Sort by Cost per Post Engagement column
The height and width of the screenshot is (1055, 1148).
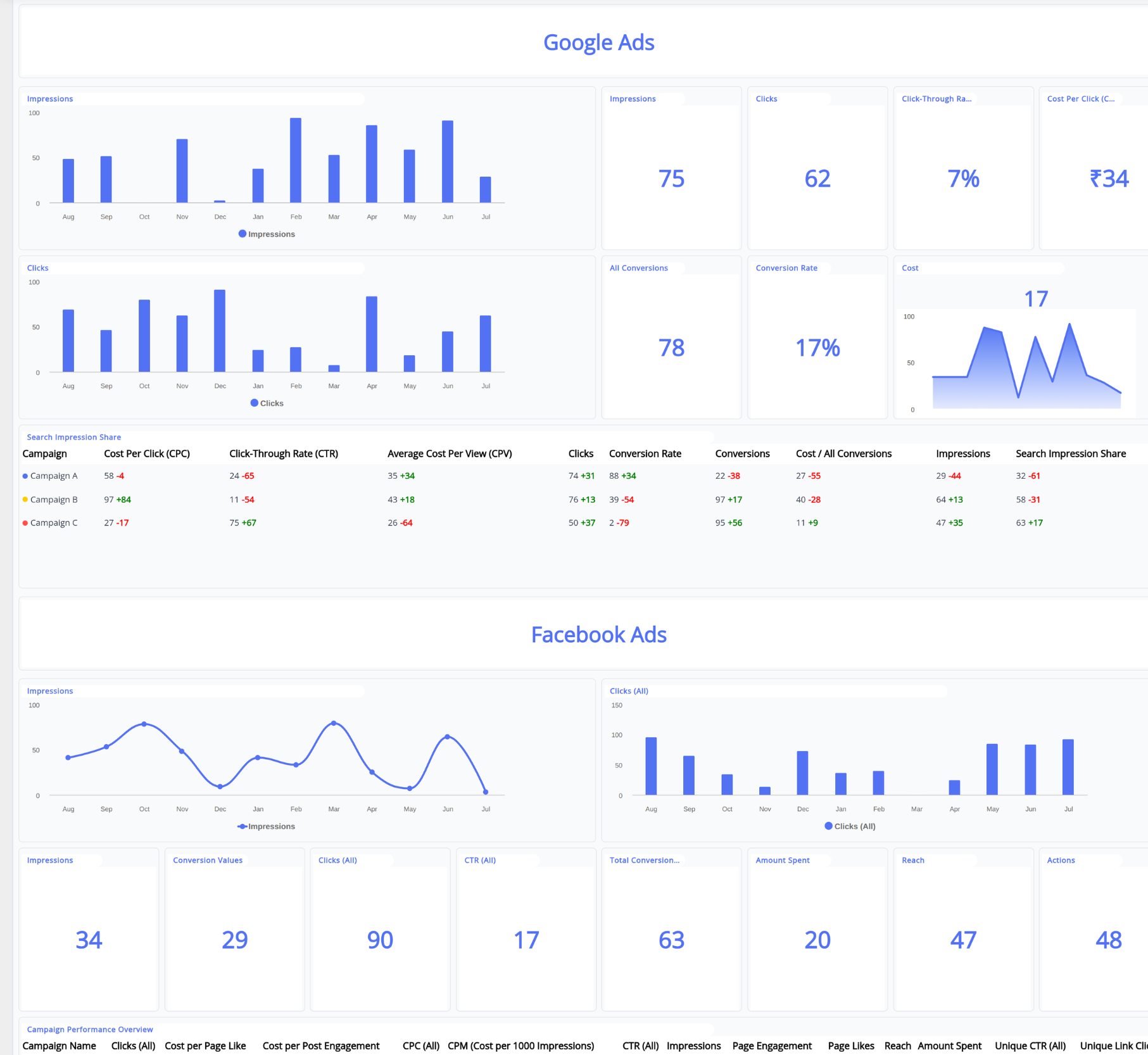[321, 1046]
